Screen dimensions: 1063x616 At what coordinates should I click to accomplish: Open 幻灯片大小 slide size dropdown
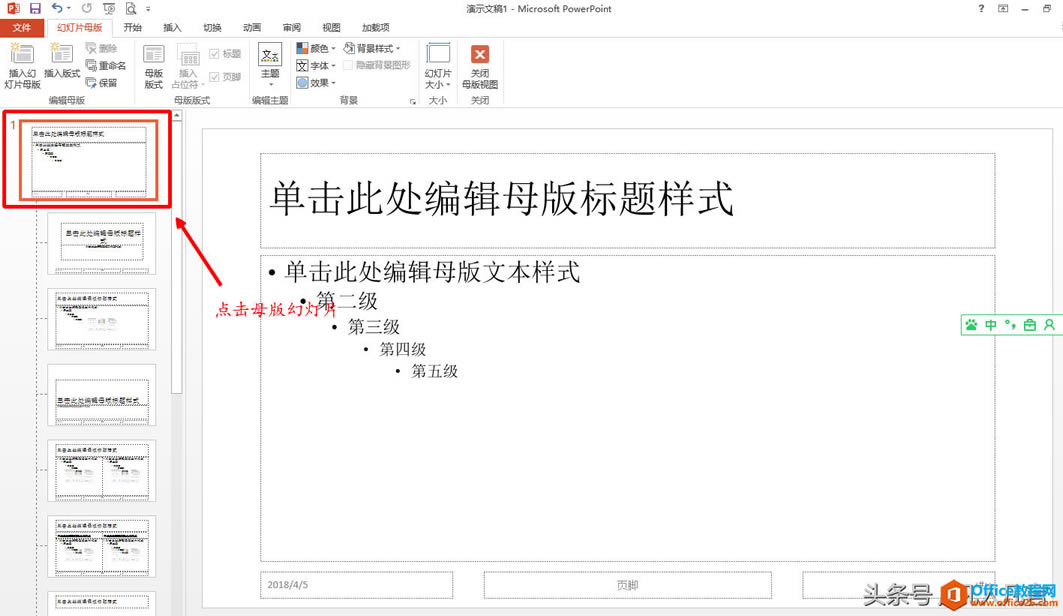(x=438, y=66)
